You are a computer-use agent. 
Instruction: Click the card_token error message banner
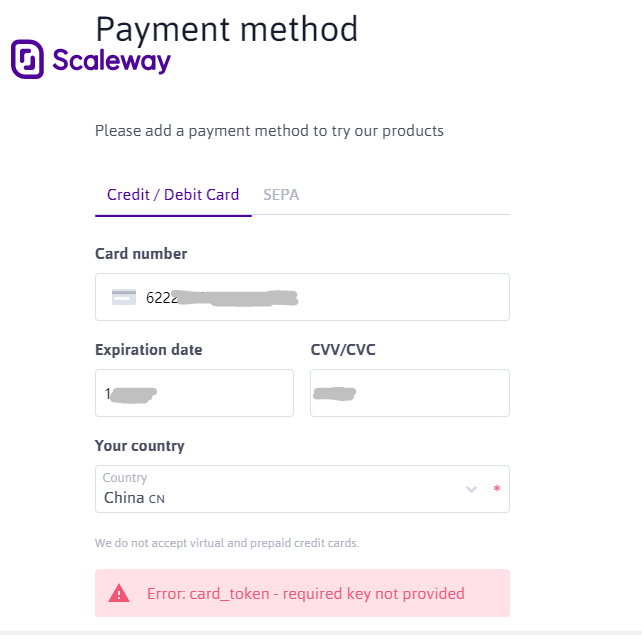coord(302,593)
